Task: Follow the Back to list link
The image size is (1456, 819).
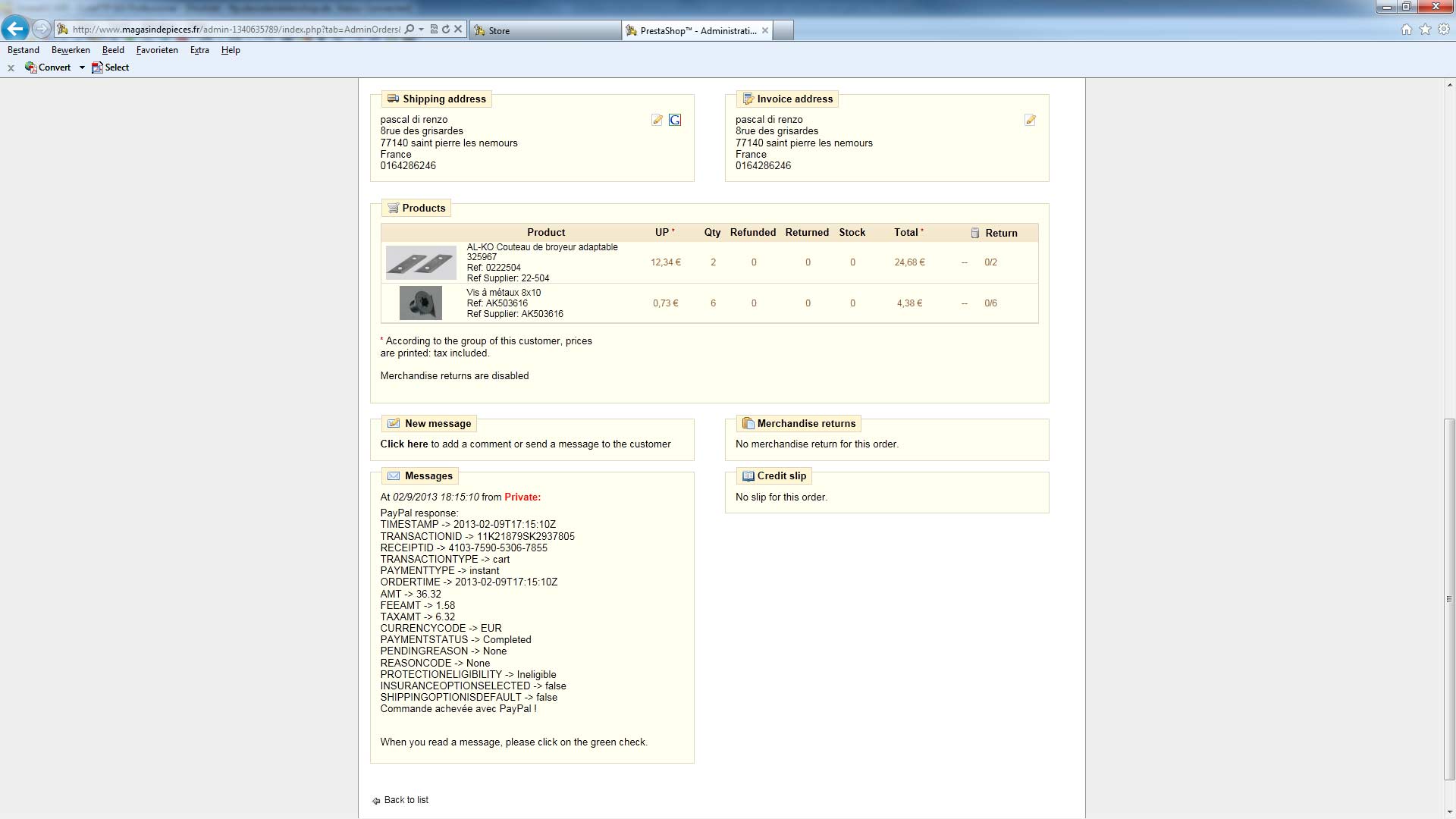Action: point(406,800)
